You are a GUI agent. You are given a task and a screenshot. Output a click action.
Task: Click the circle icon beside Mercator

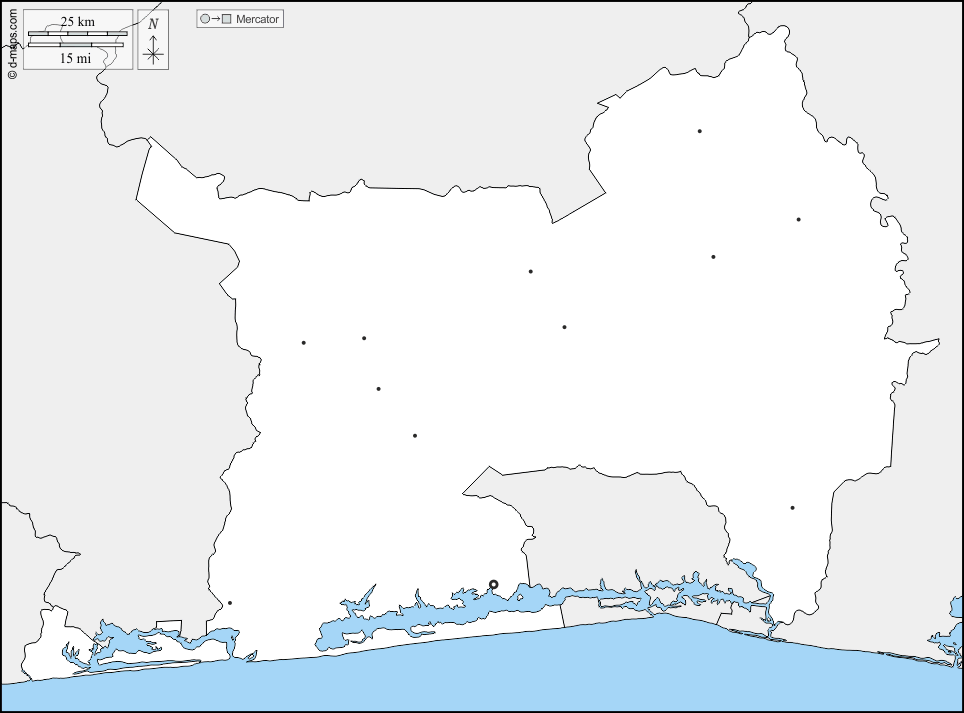click(205, 19)
